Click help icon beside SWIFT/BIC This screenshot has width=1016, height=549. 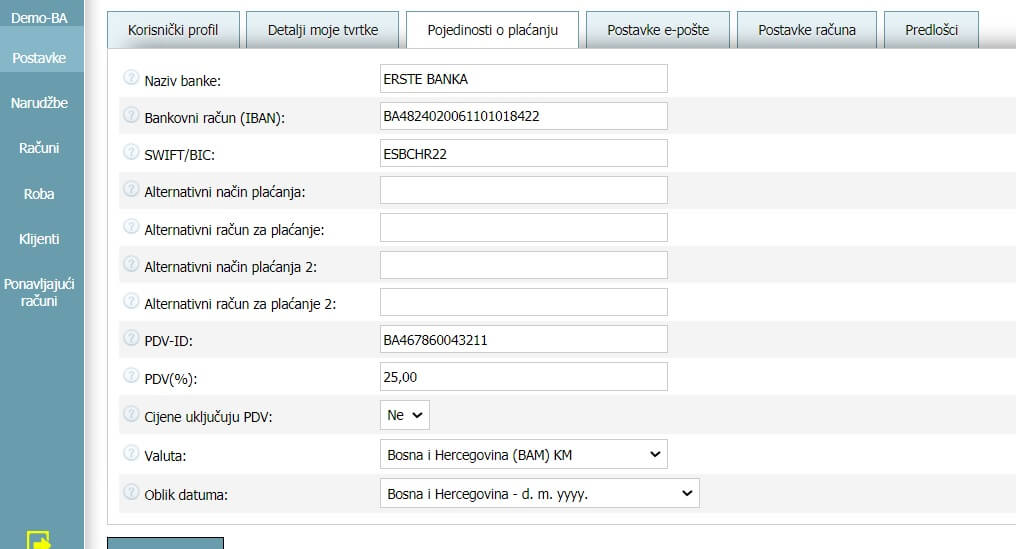pos(131,152)
